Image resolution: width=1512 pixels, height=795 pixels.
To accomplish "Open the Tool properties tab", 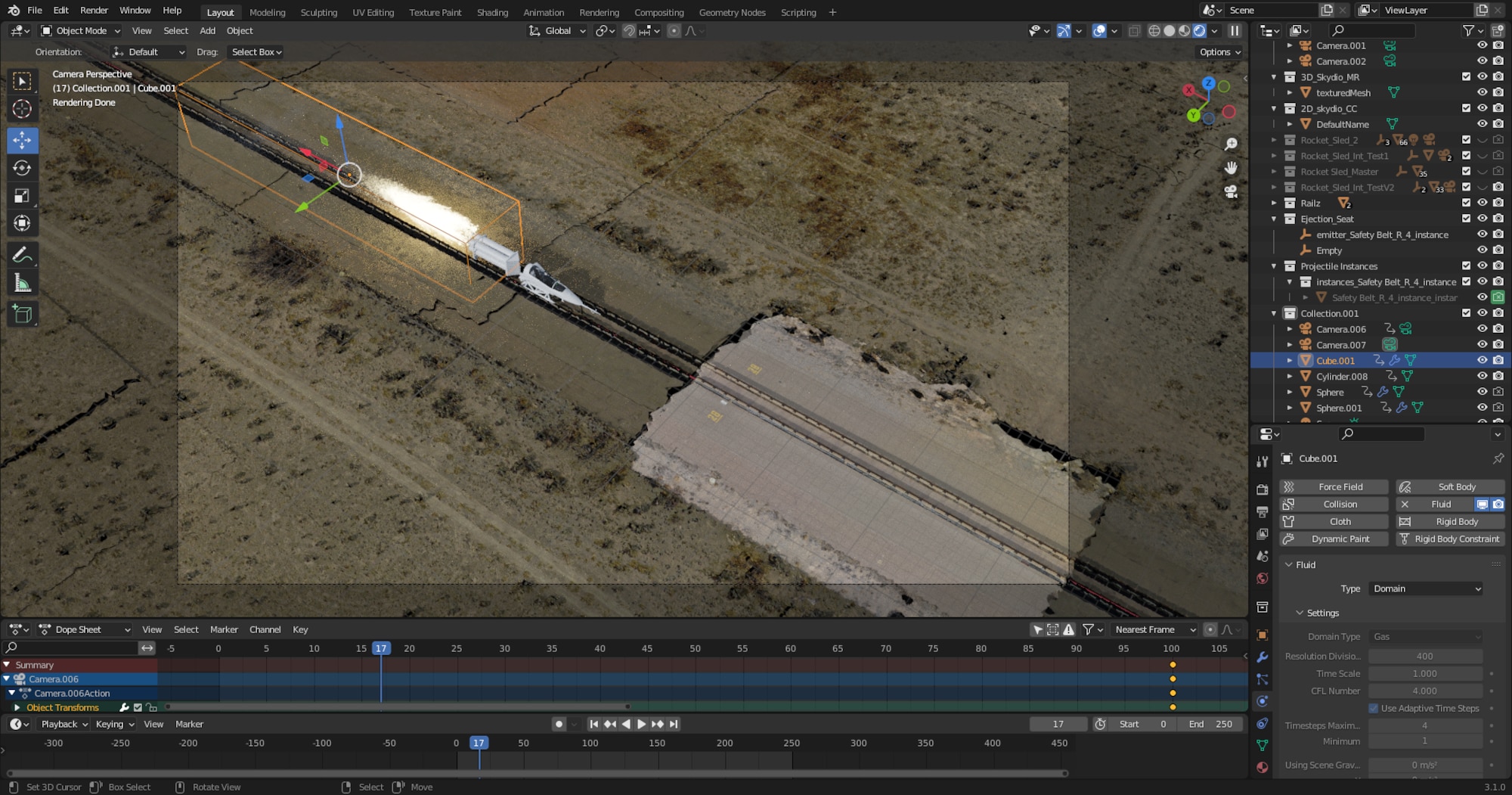I will tap(1262, 461).
